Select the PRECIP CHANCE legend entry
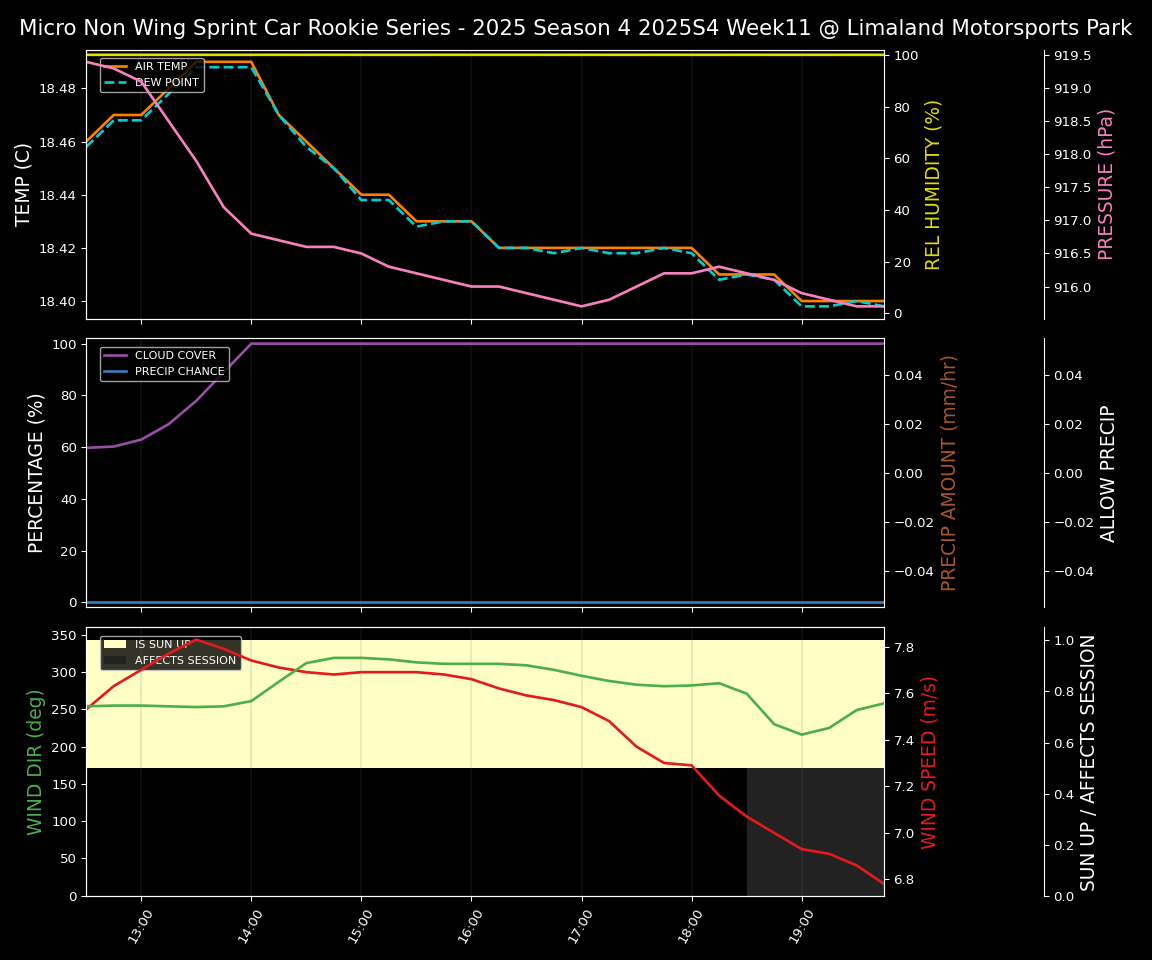The height and width of the screenshot is (960, 1152). click(x=179, y=372)
